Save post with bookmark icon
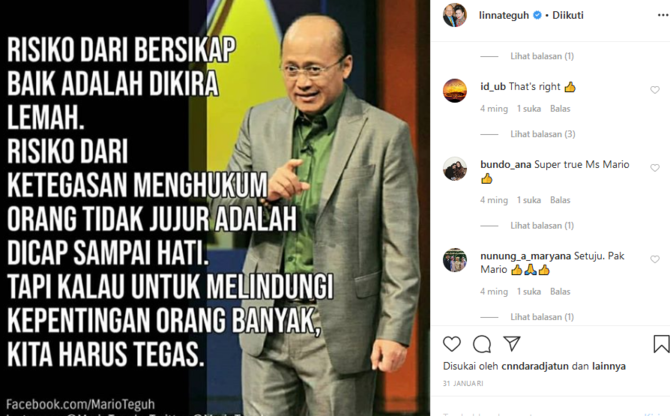 point(661,344)
